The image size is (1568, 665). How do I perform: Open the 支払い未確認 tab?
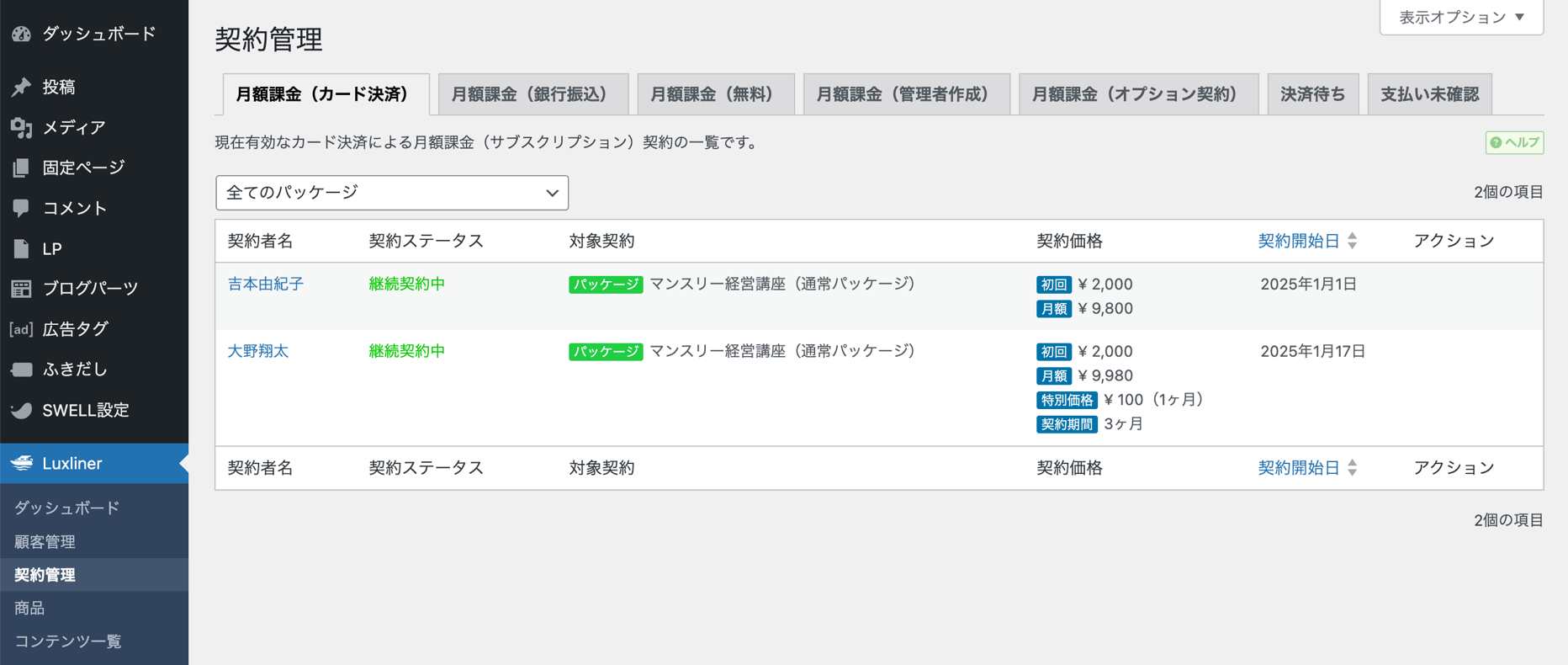pos(1429,94)
